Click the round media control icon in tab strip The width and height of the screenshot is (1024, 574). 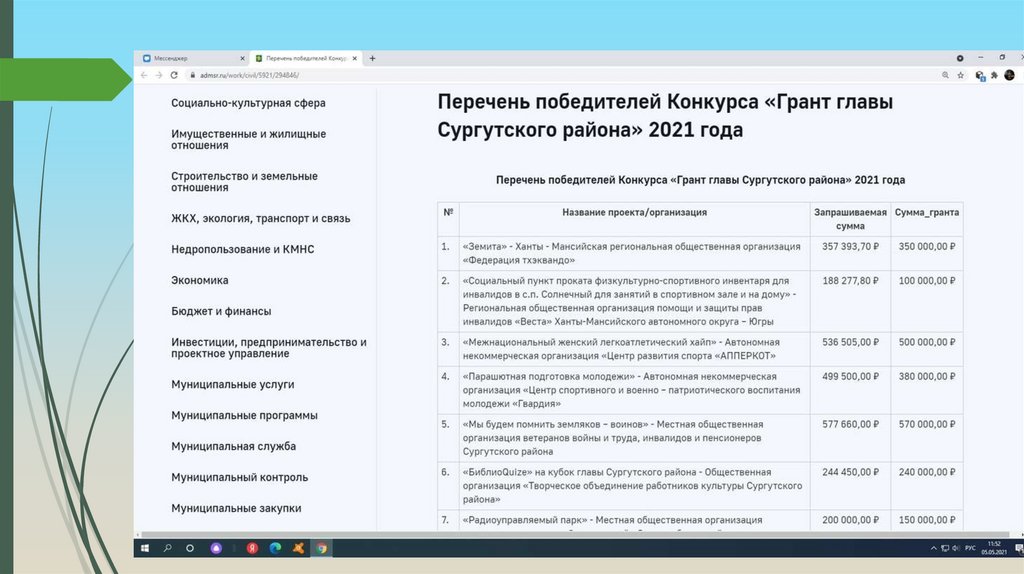(960, 58)
